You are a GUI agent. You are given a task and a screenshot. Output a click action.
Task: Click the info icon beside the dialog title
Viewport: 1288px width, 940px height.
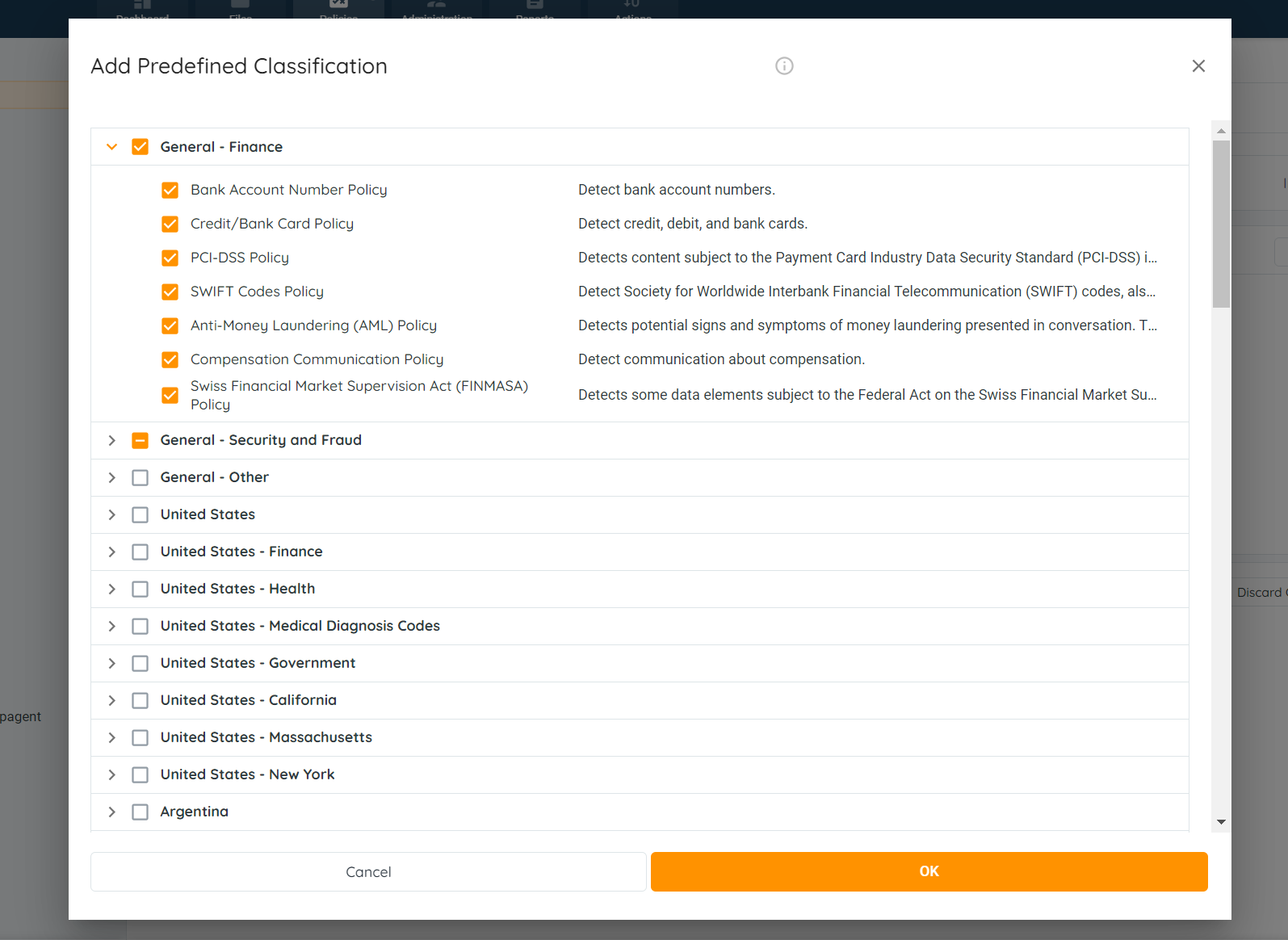point(784,66)
